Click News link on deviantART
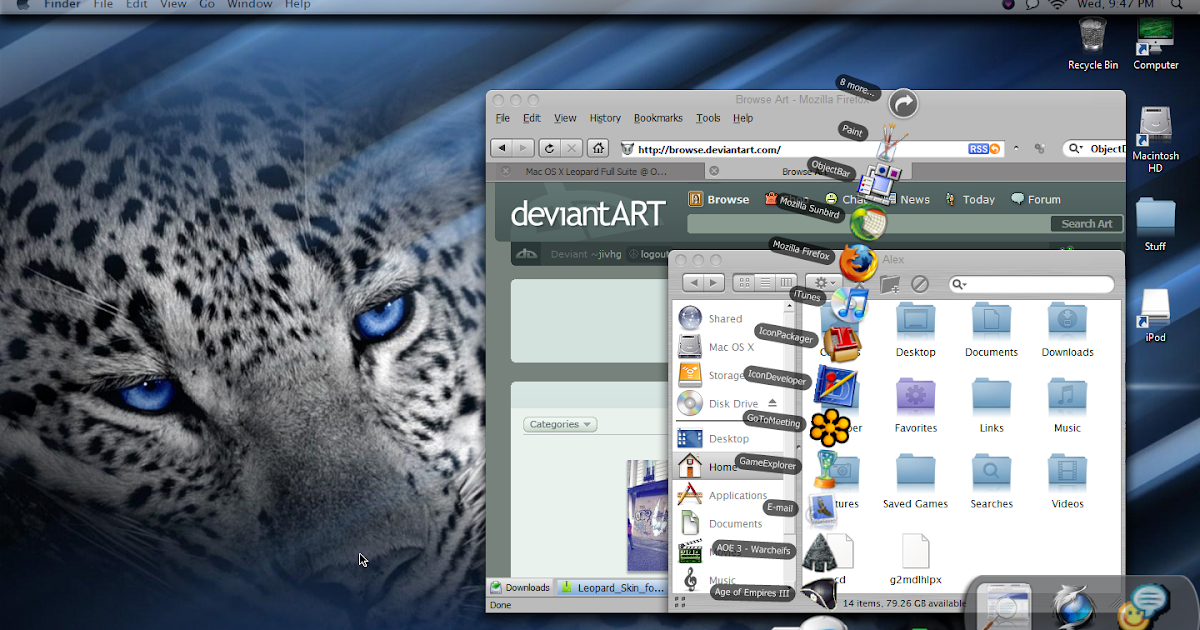The width and height of the screenshot is (1200, 630). 915,199
